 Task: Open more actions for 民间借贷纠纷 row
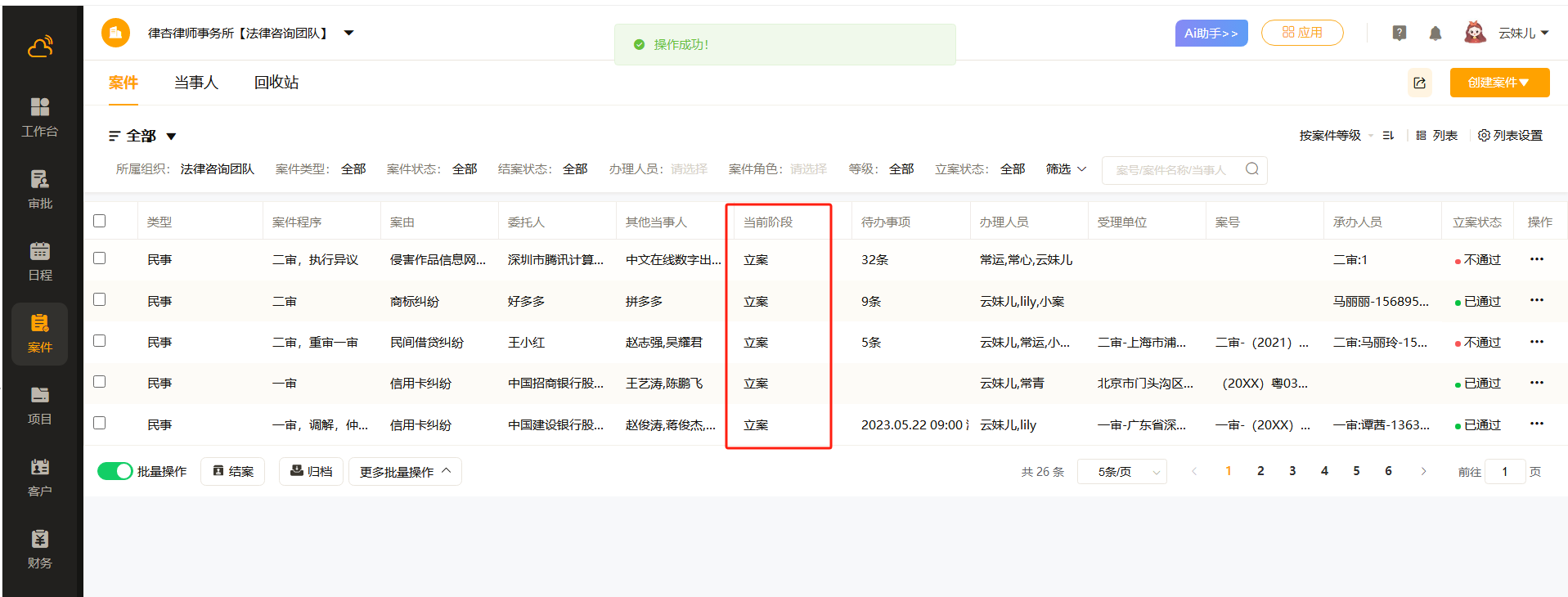[x=1537, y=342]
